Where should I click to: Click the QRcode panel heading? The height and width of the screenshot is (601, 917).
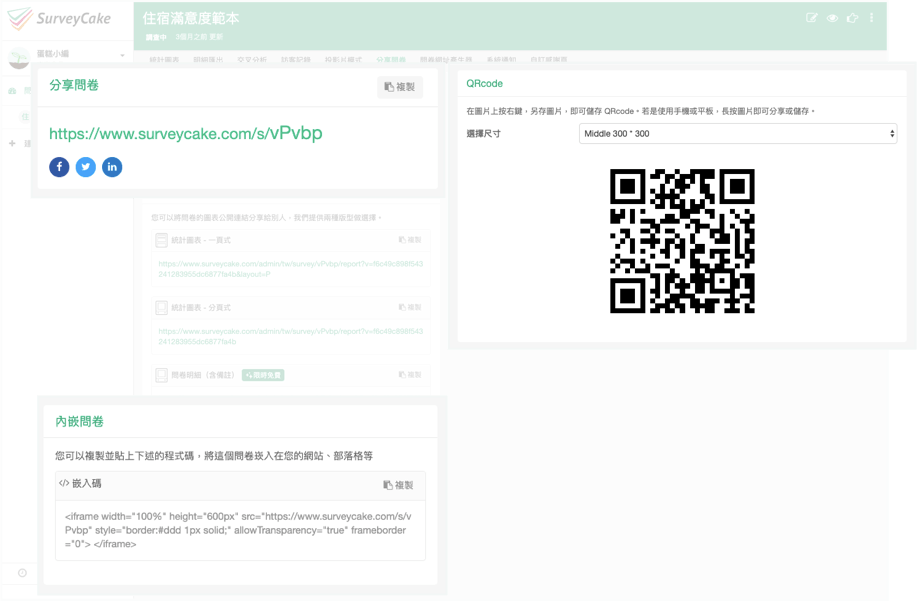click(484, 84)
